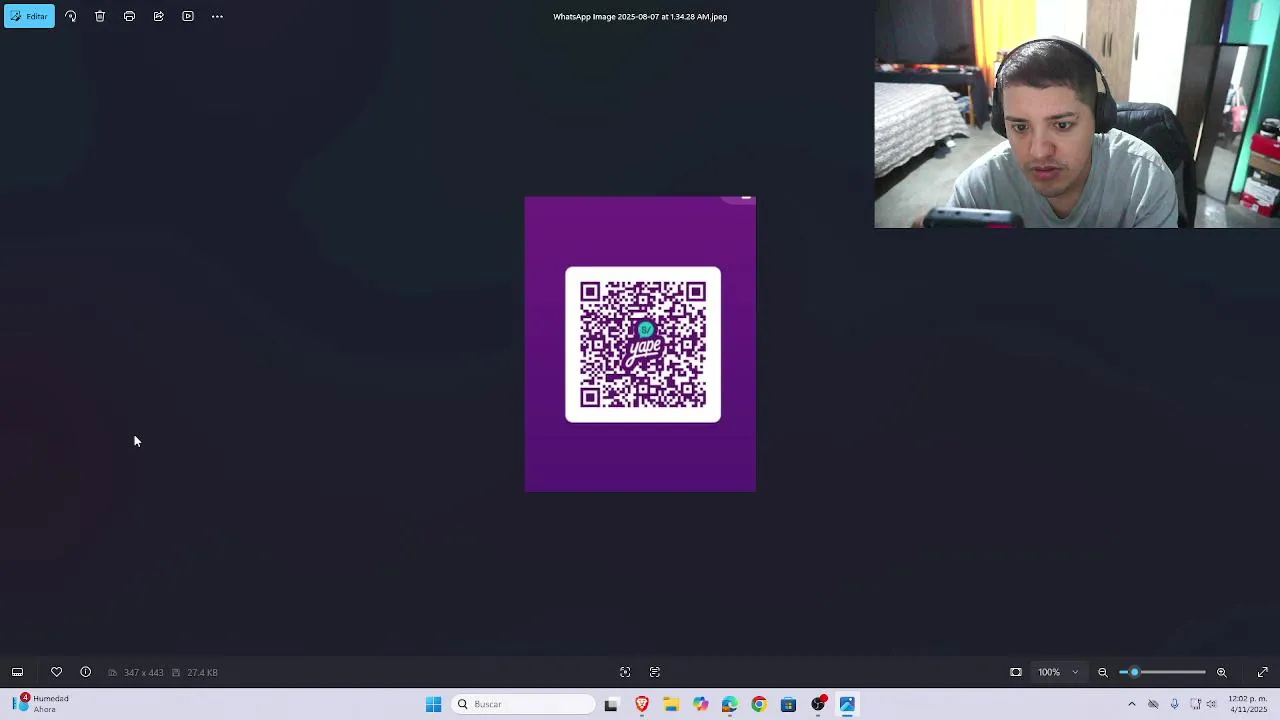Print the image with the printer icon
The image size is (1280, 720).
(129, 16)
